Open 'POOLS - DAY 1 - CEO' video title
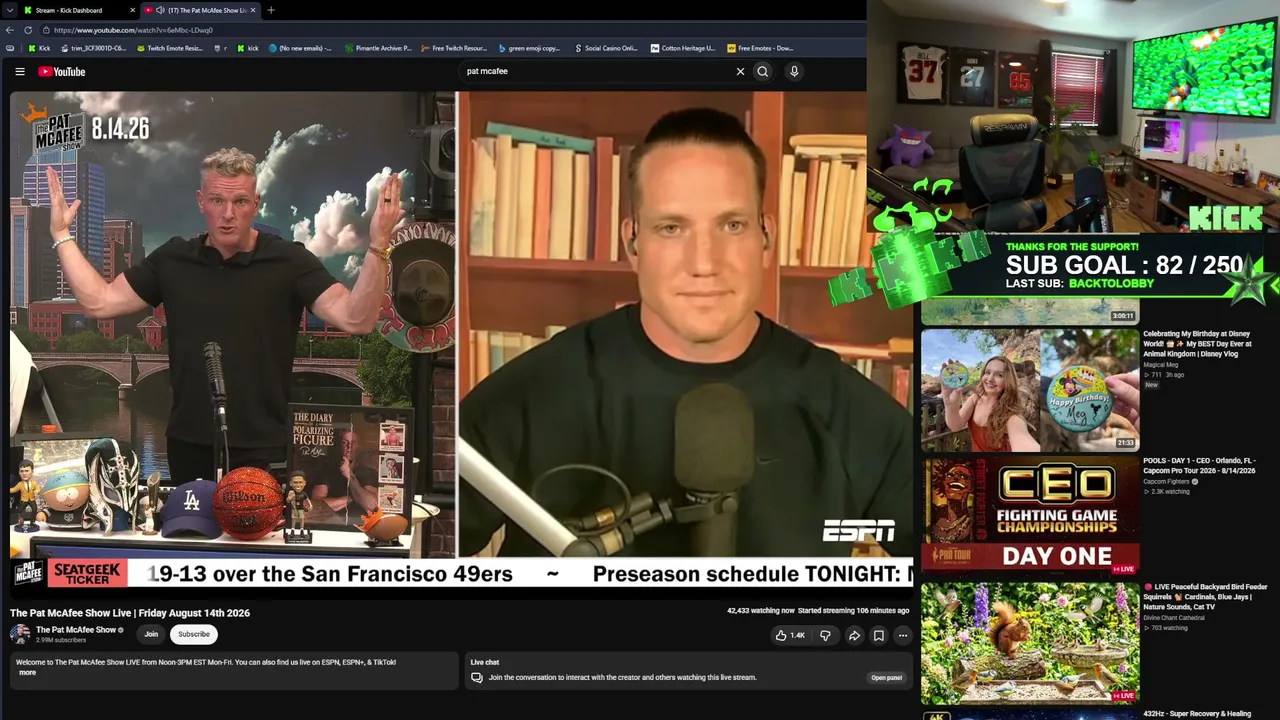 pyautogui.click(x=1197, y=466)
